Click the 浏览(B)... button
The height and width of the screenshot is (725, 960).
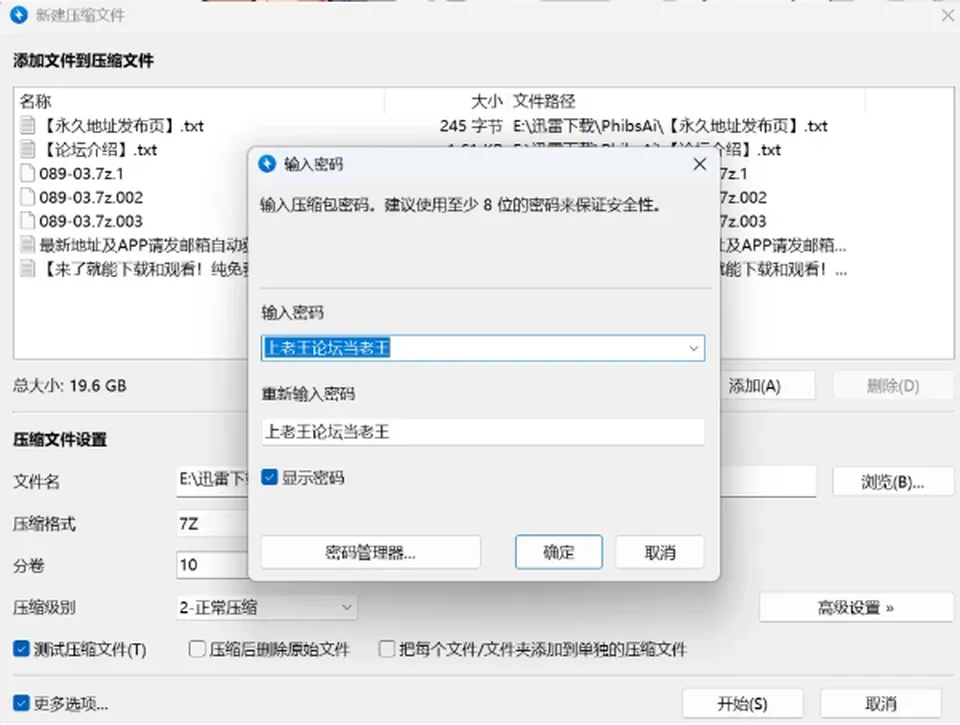(893, 482)
